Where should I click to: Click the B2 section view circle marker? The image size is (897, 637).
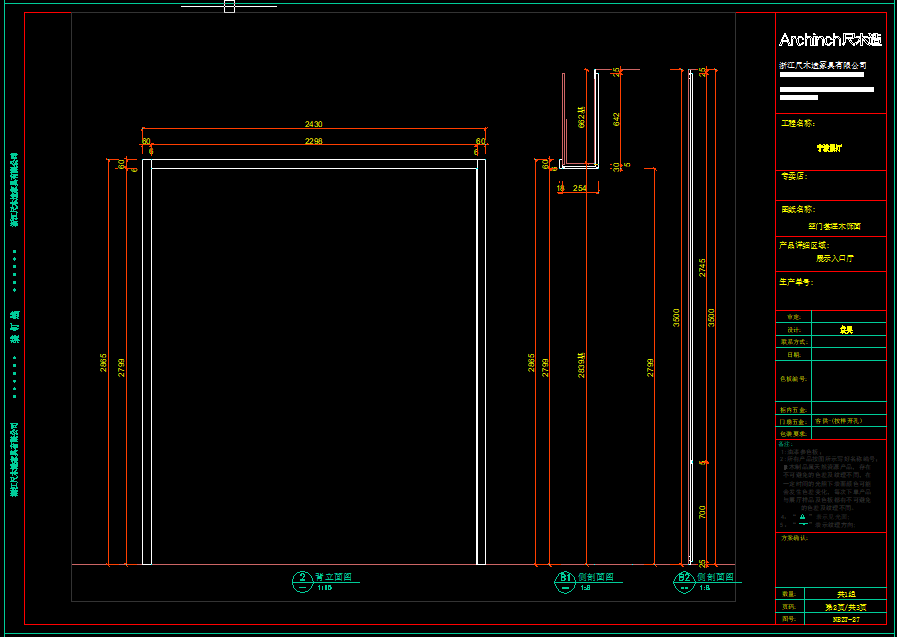[x=684, y=580]
